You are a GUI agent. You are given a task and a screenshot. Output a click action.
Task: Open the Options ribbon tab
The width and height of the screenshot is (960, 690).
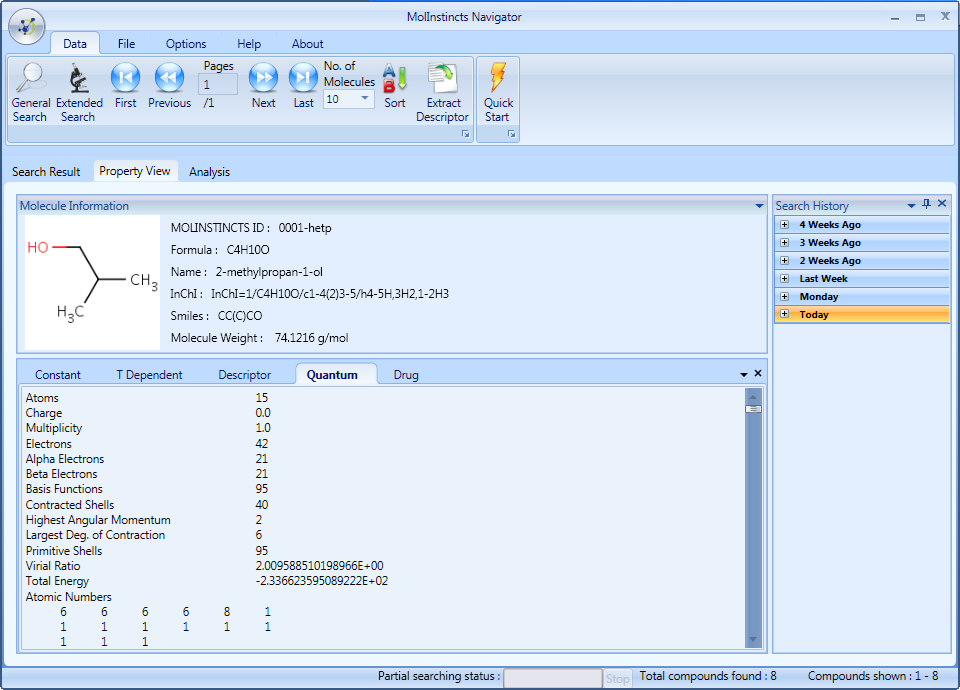click(186, 43)
